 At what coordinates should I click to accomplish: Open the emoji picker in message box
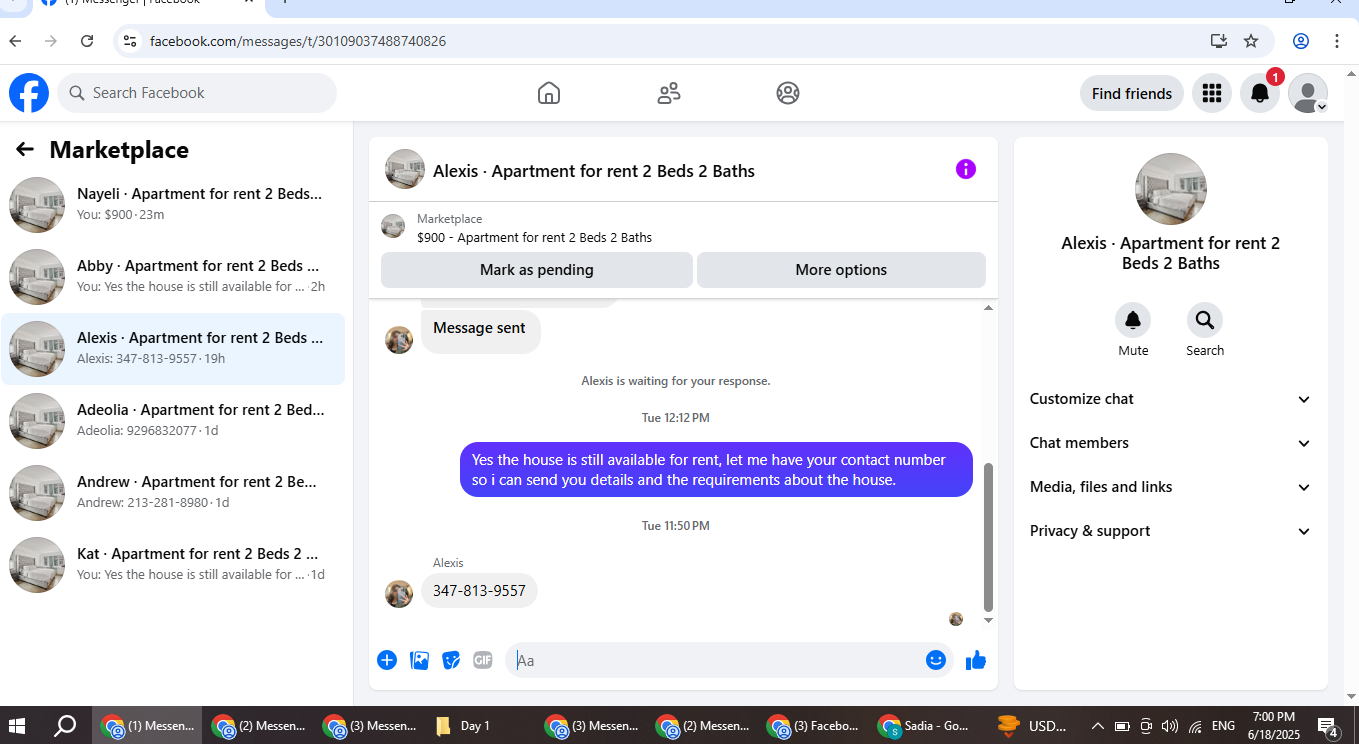936,660
